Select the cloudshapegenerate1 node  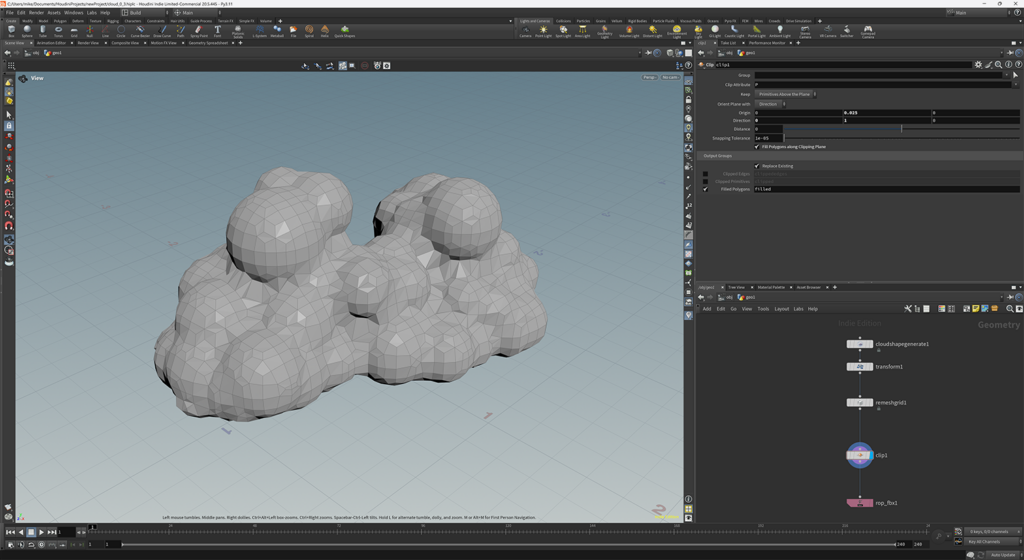pos(859,344)
